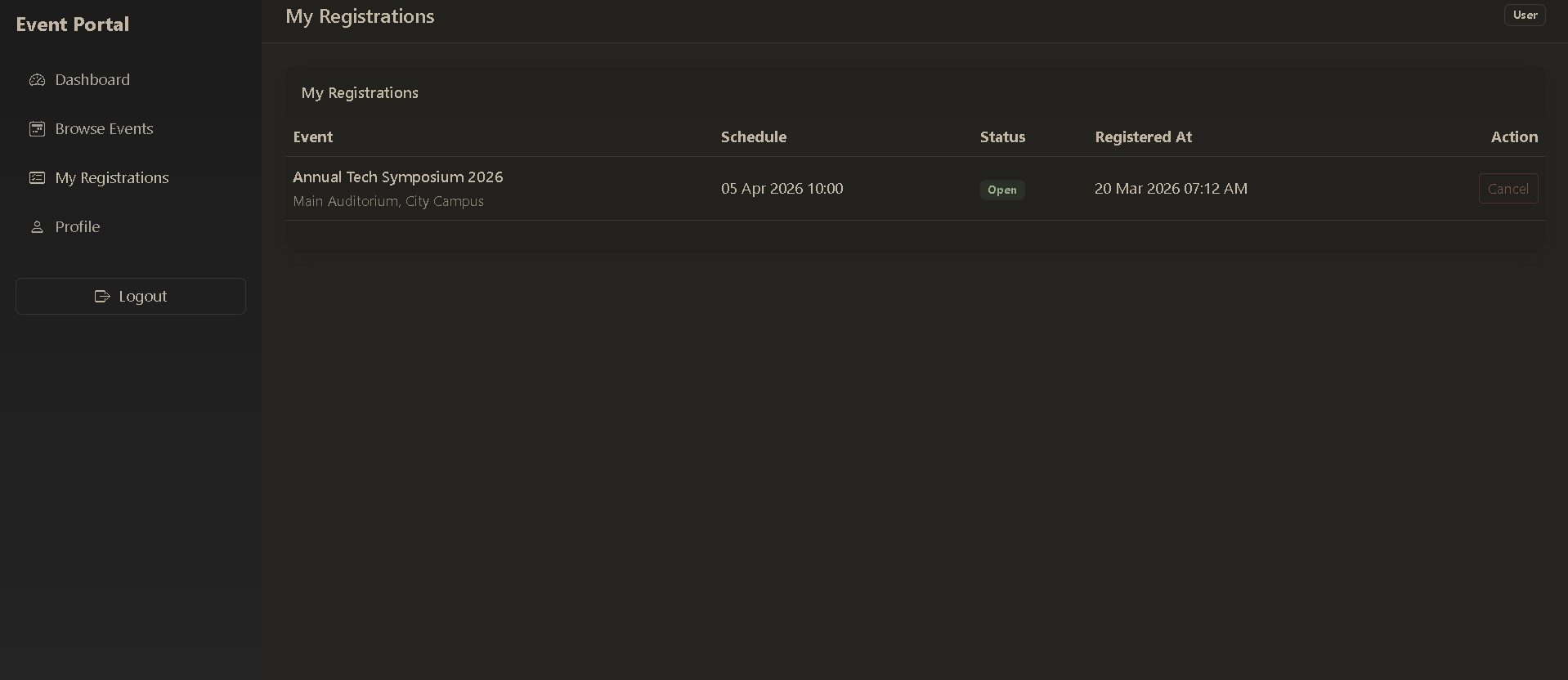The height and width of the screenshot is (680, 1568).
Task: Click the Open status badge
Action: tap(1002, 190)
